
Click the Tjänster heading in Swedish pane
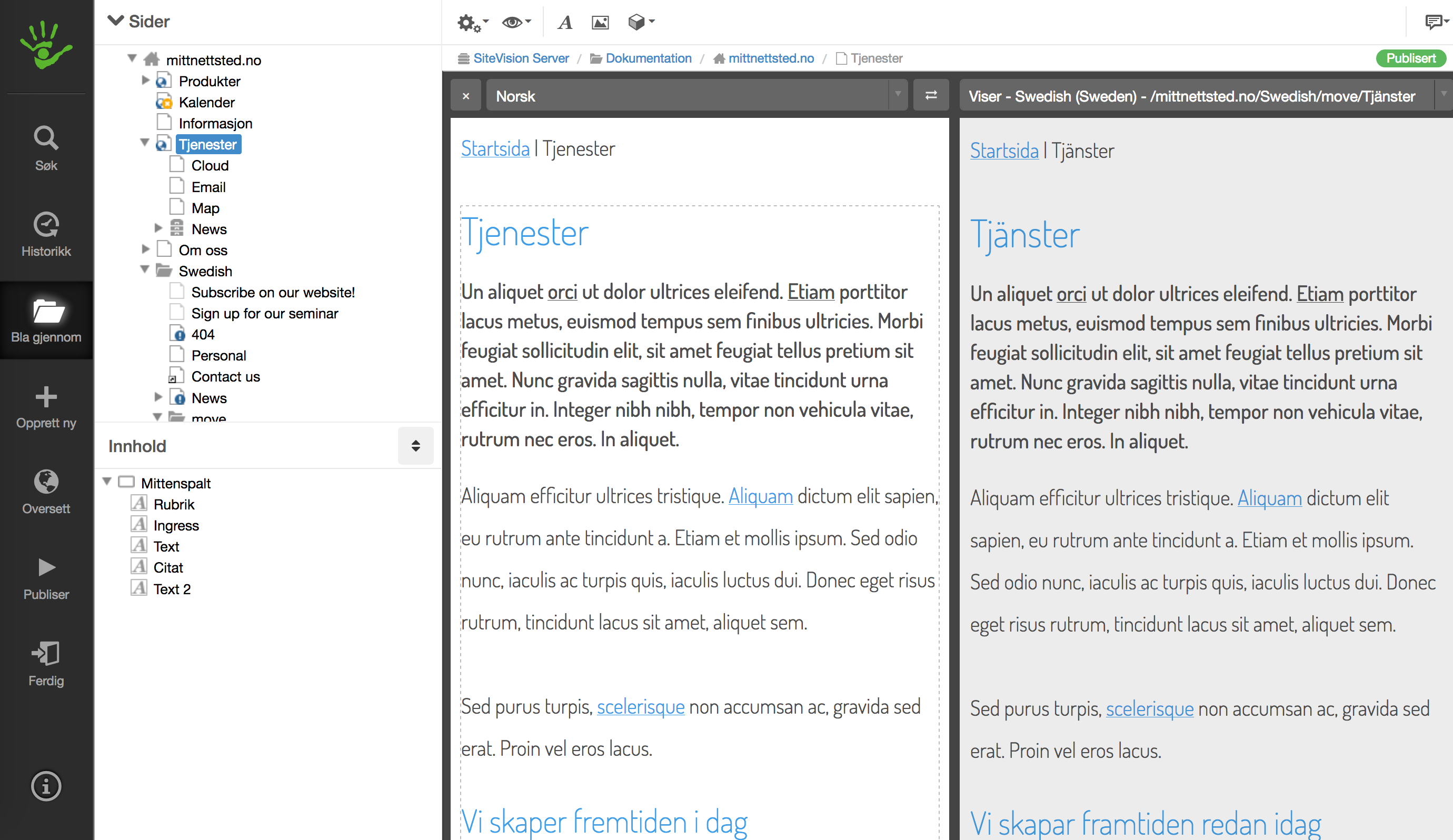coord(1024,236)
